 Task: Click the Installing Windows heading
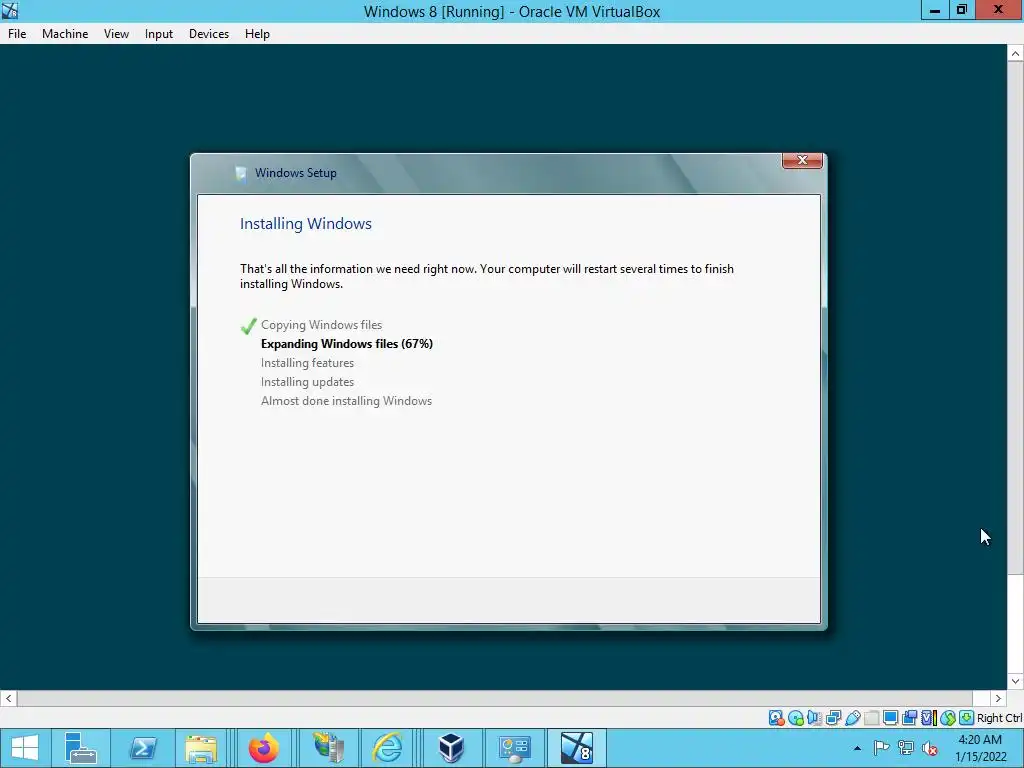click(306, 223)
